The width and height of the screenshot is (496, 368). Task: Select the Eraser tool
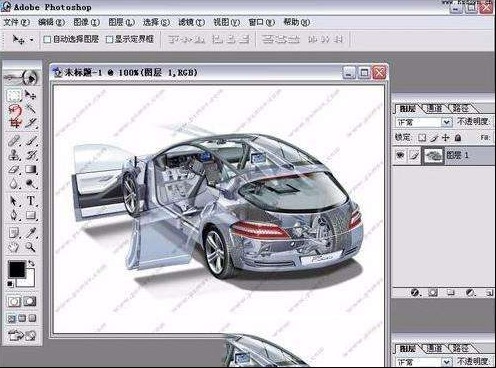(14, 169)
